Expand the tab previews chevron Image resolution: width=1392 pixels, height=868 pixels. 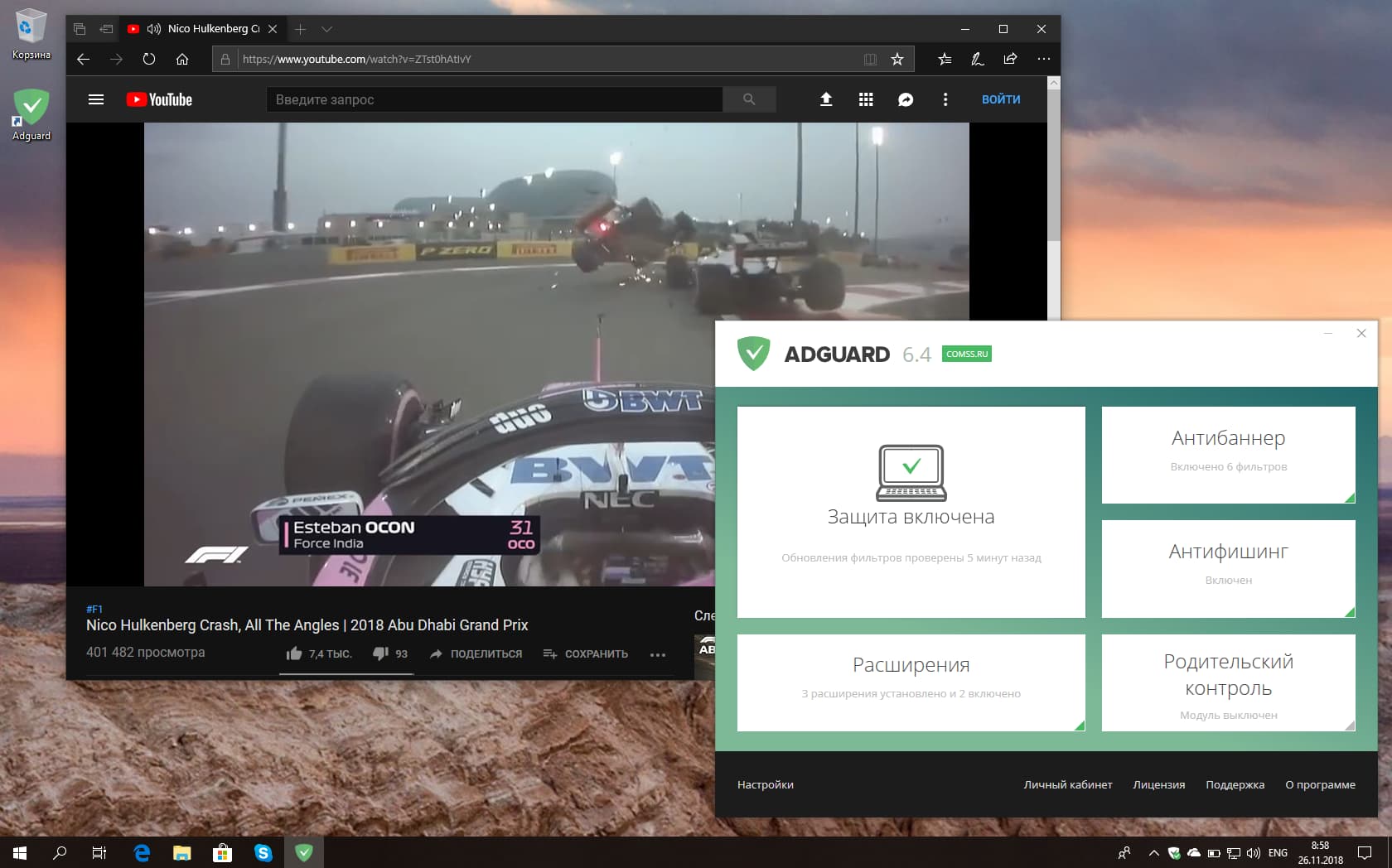click(x=327, y=29)
